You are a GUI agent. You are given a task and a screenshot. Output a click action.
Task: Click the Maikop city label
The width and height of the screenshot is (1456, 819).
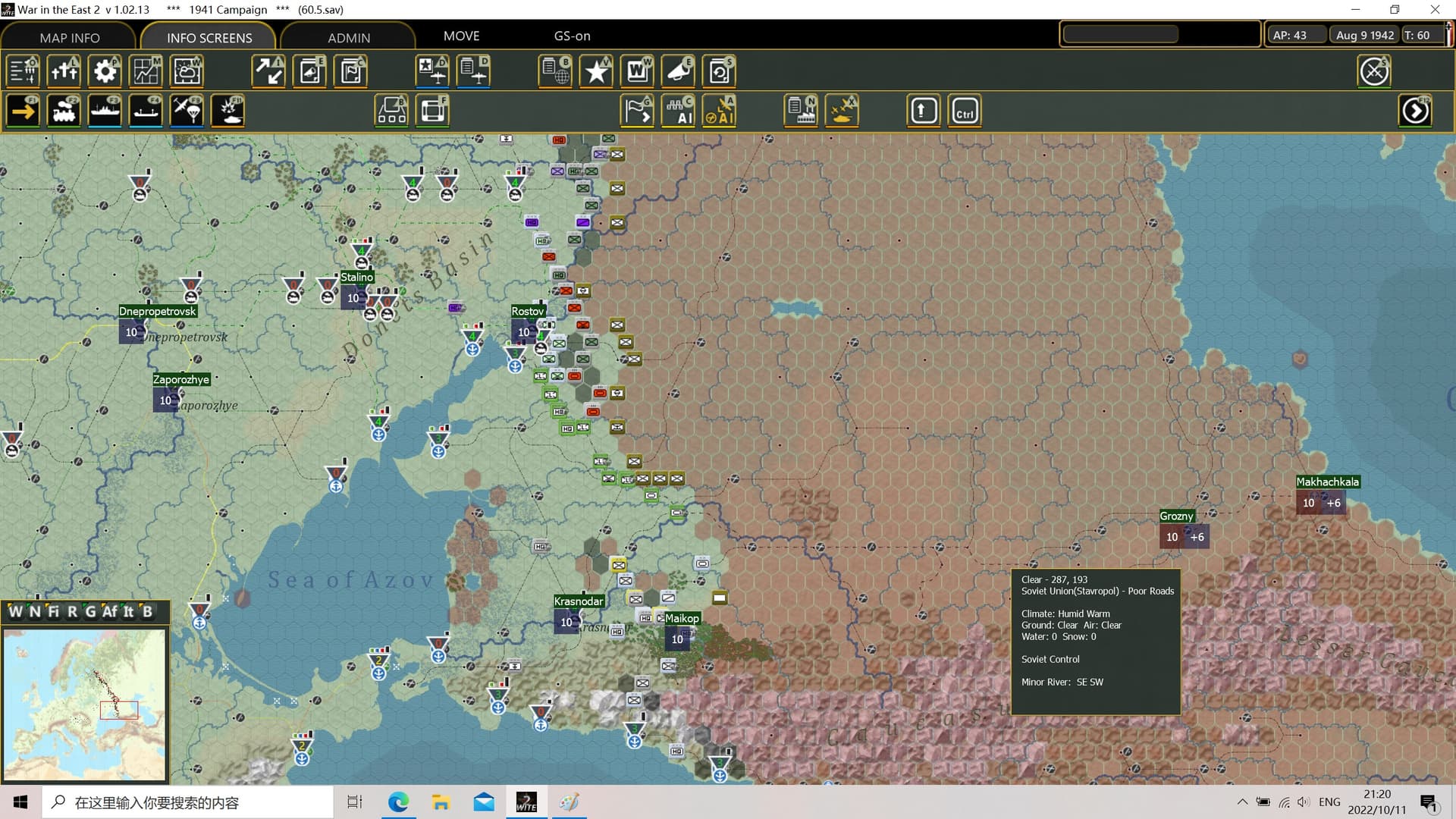(682, 618)
